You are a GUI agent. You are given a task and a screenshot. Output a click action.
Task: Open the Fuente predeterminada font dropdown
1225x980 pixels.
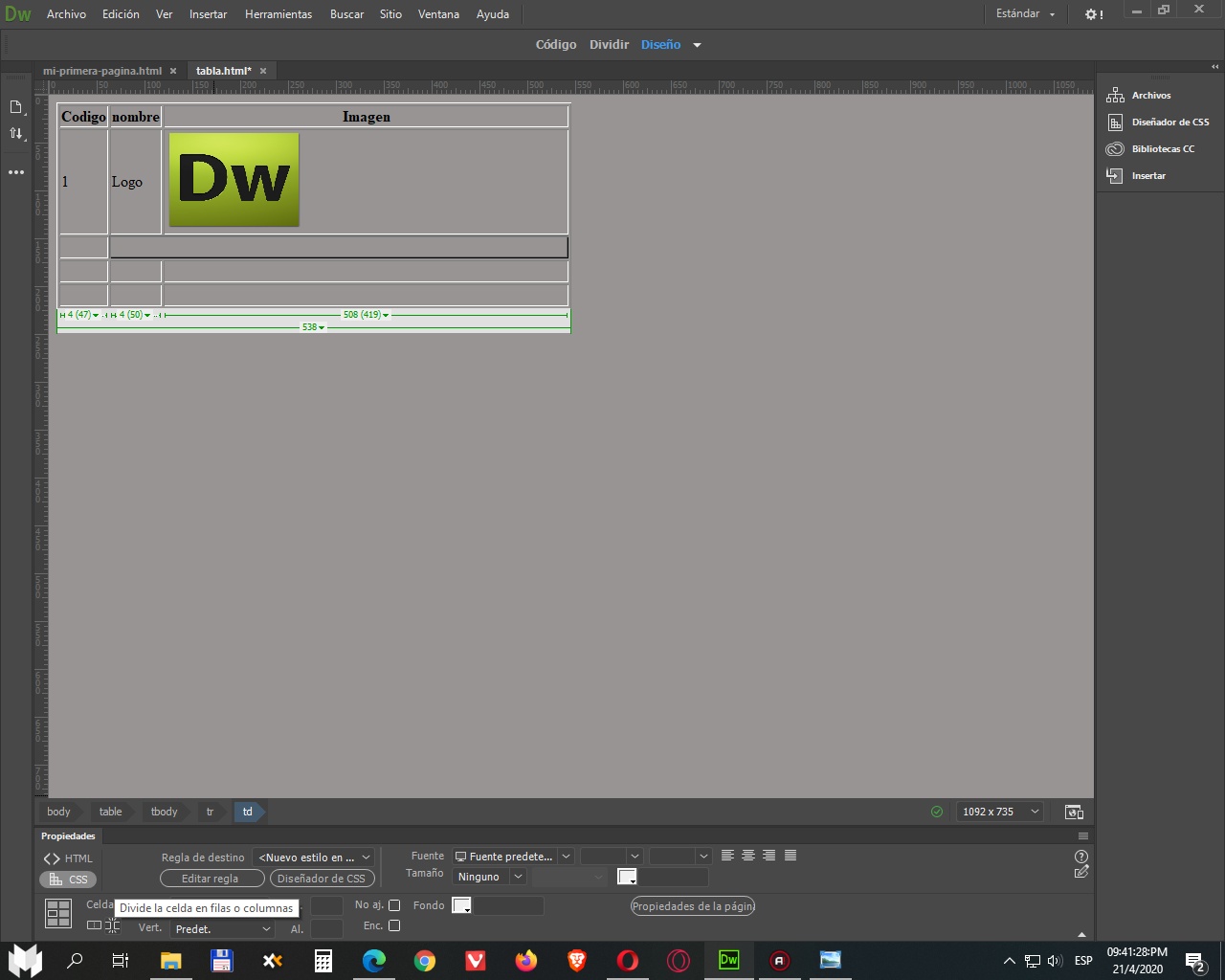tap(513, 857)
